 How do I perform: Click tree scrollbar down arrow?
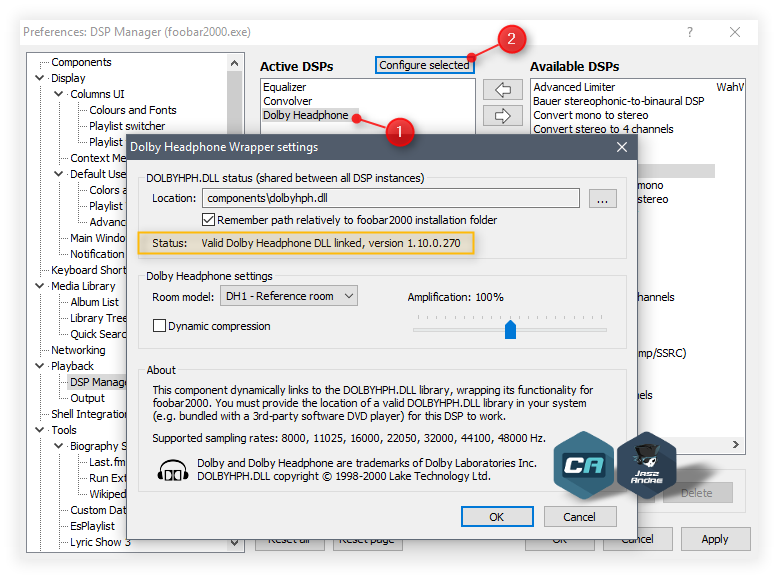[235, 543]
